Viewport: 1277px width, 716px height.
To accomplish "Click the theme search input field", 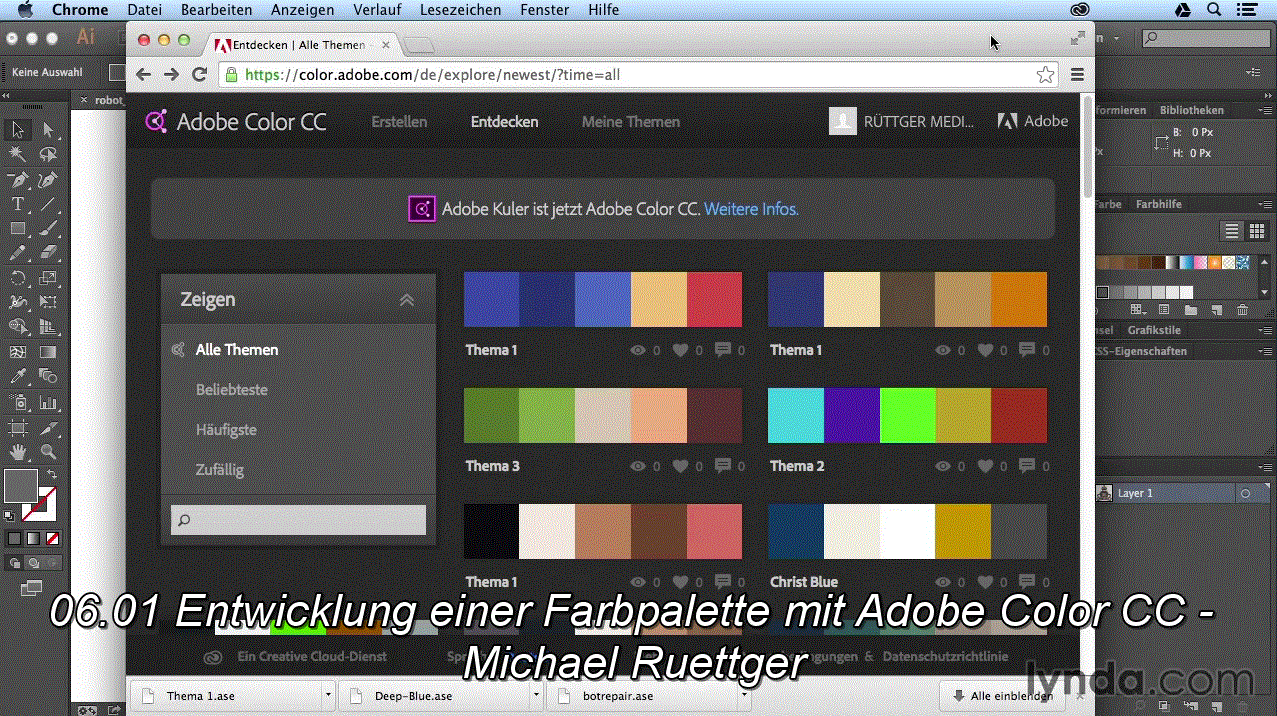I will click(298, 520).
